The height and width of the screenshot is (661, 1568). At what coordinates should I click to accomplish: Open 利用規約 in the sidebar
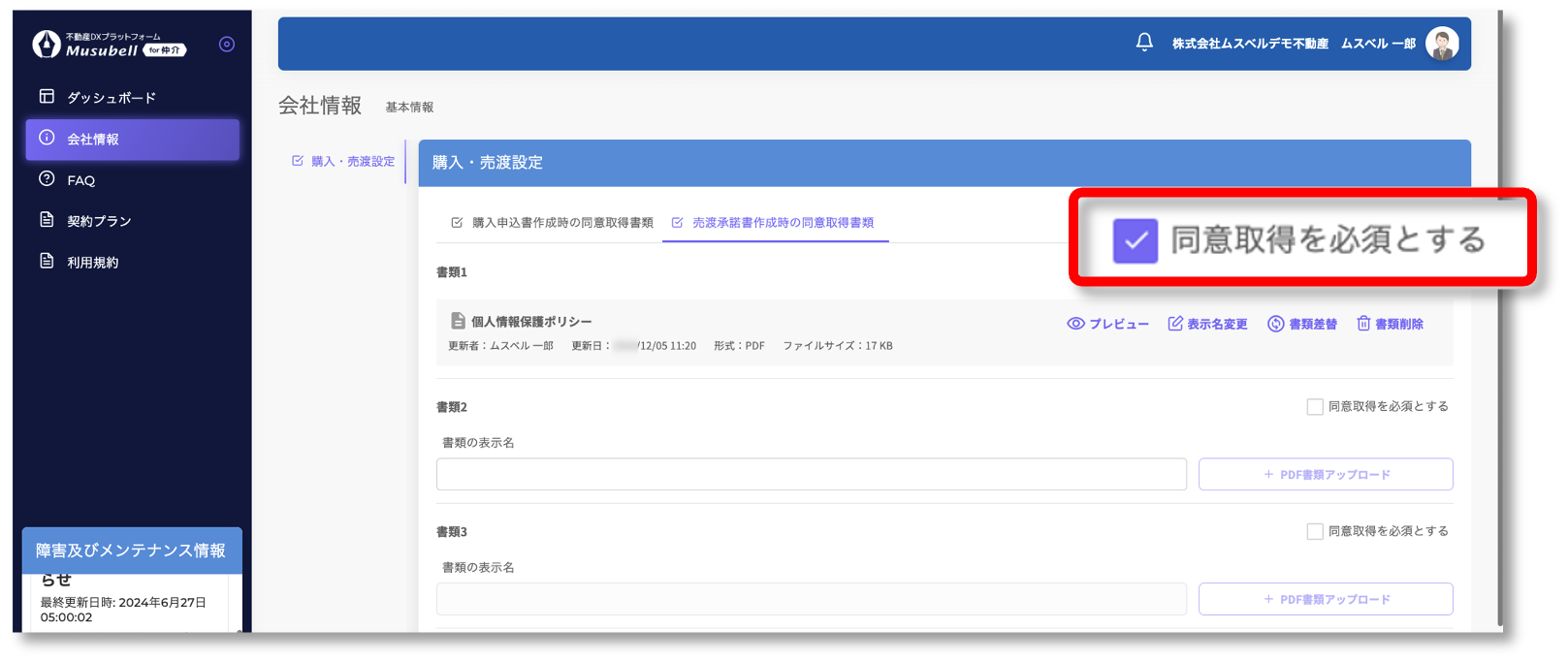(x=92, y=263)
